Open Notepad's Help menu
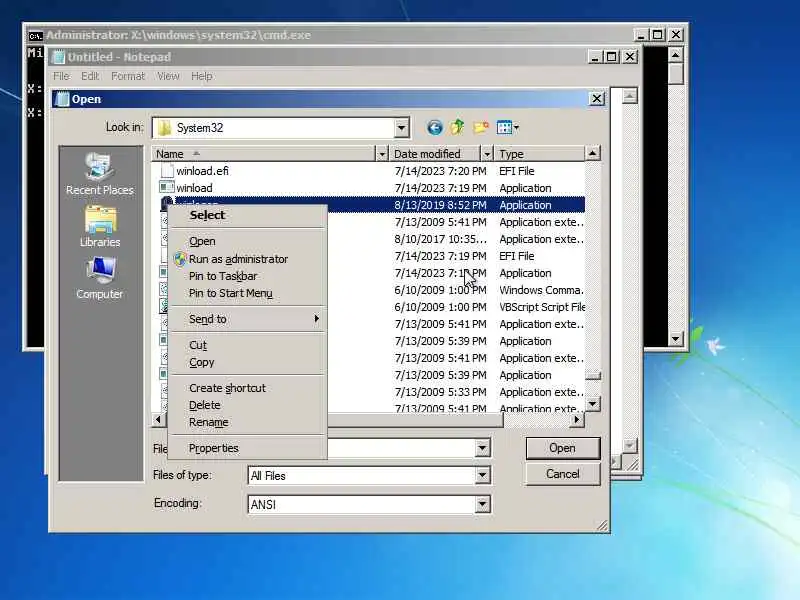This screenshot has width=800, height=600. pyautogui.click(x=202, y=76)
